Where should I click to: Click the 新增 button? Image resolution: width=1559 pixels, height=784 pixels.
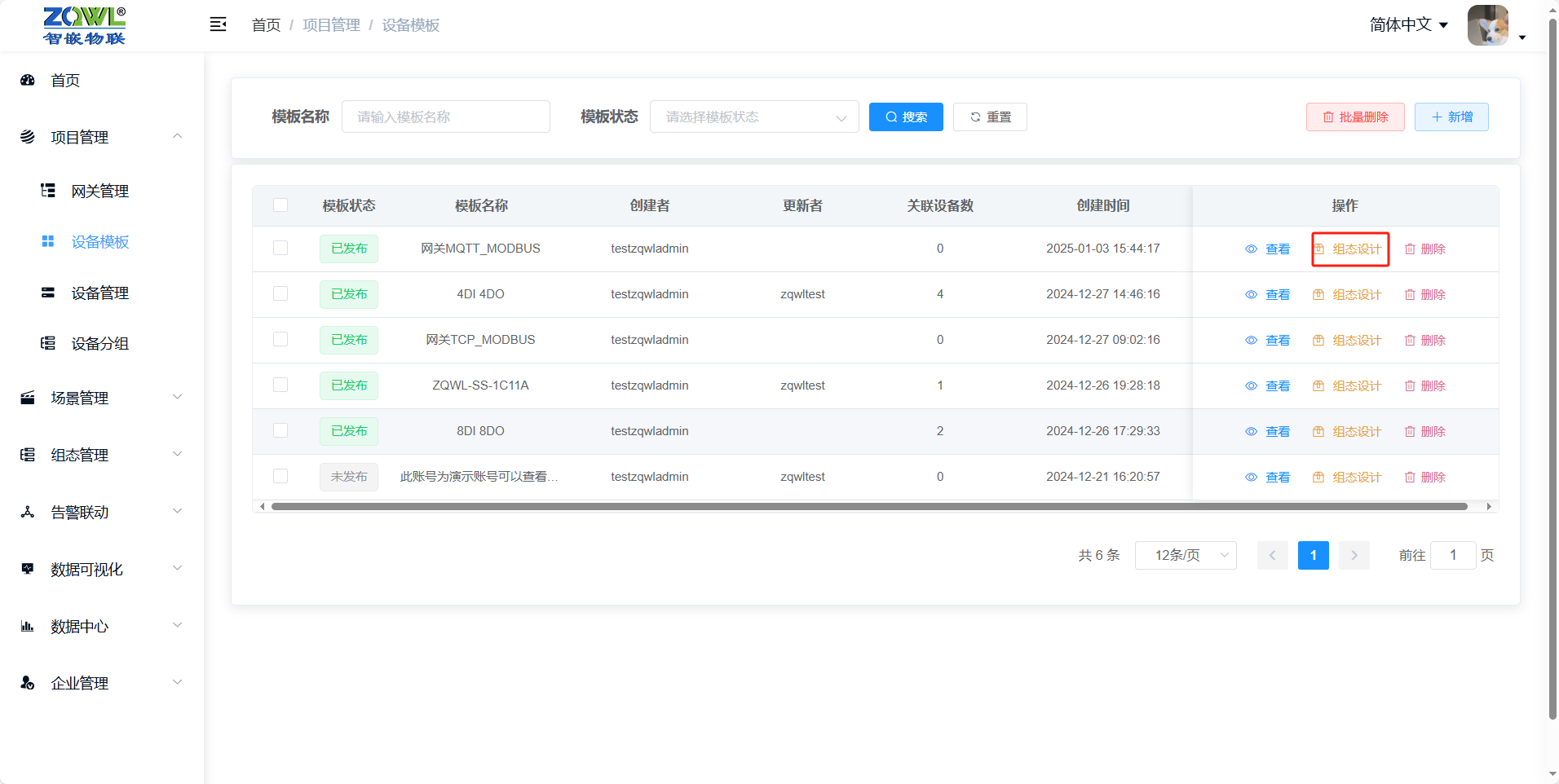click(1451, 117)
